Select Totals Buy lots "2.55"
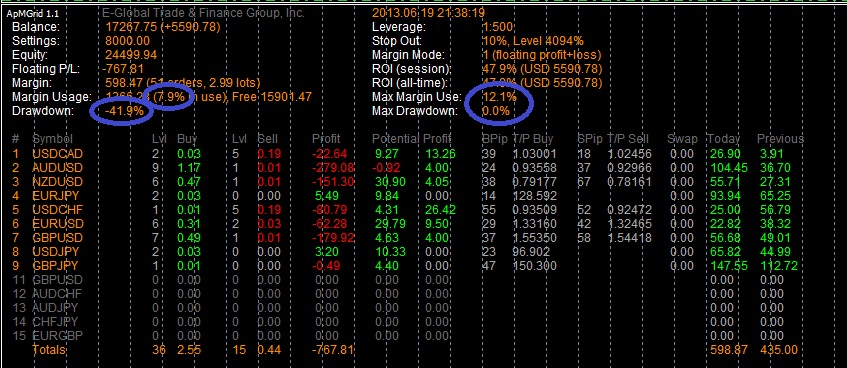 [x=189, y=350]
